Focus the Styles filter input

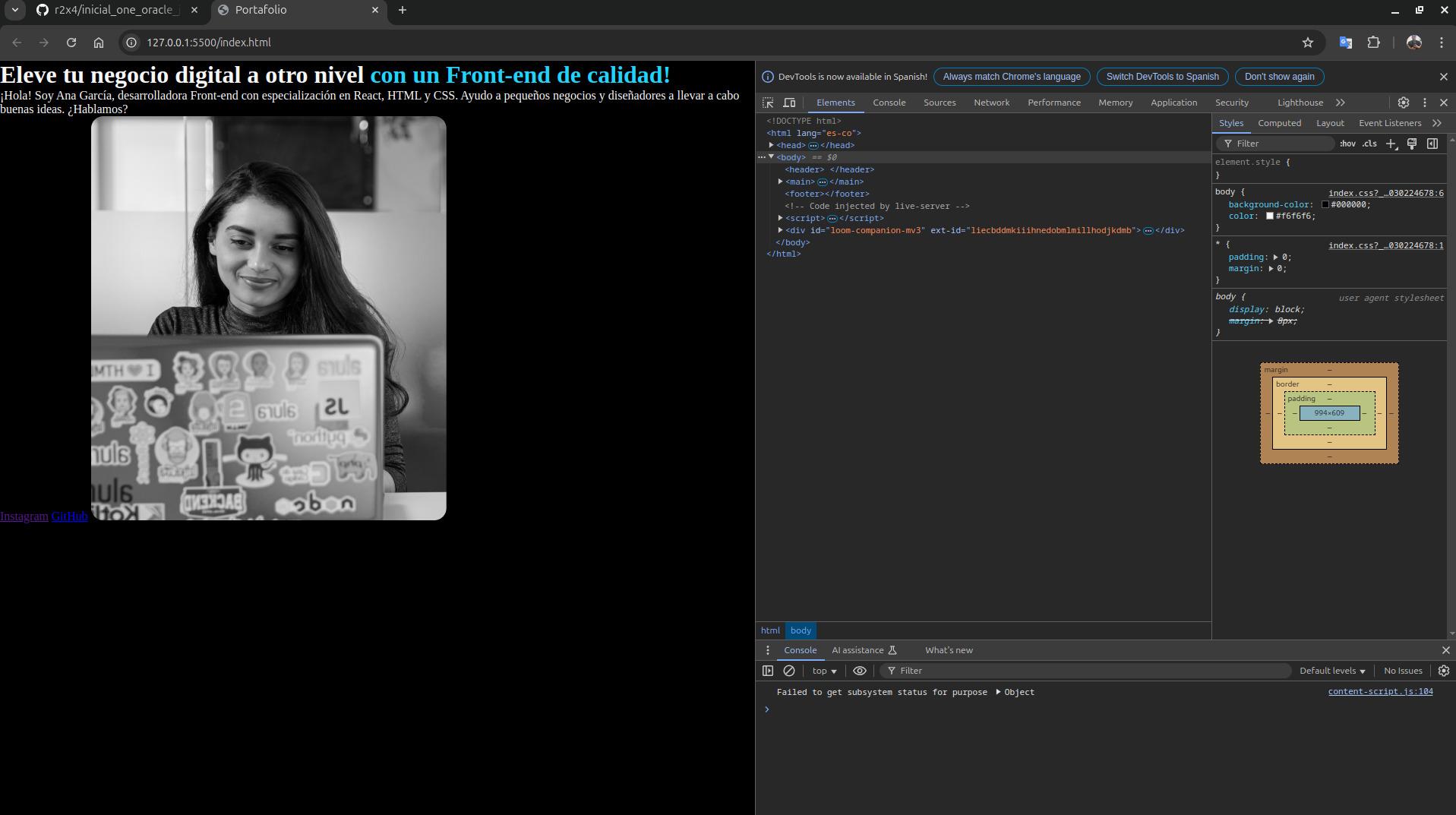click(x=1276, y=144)
